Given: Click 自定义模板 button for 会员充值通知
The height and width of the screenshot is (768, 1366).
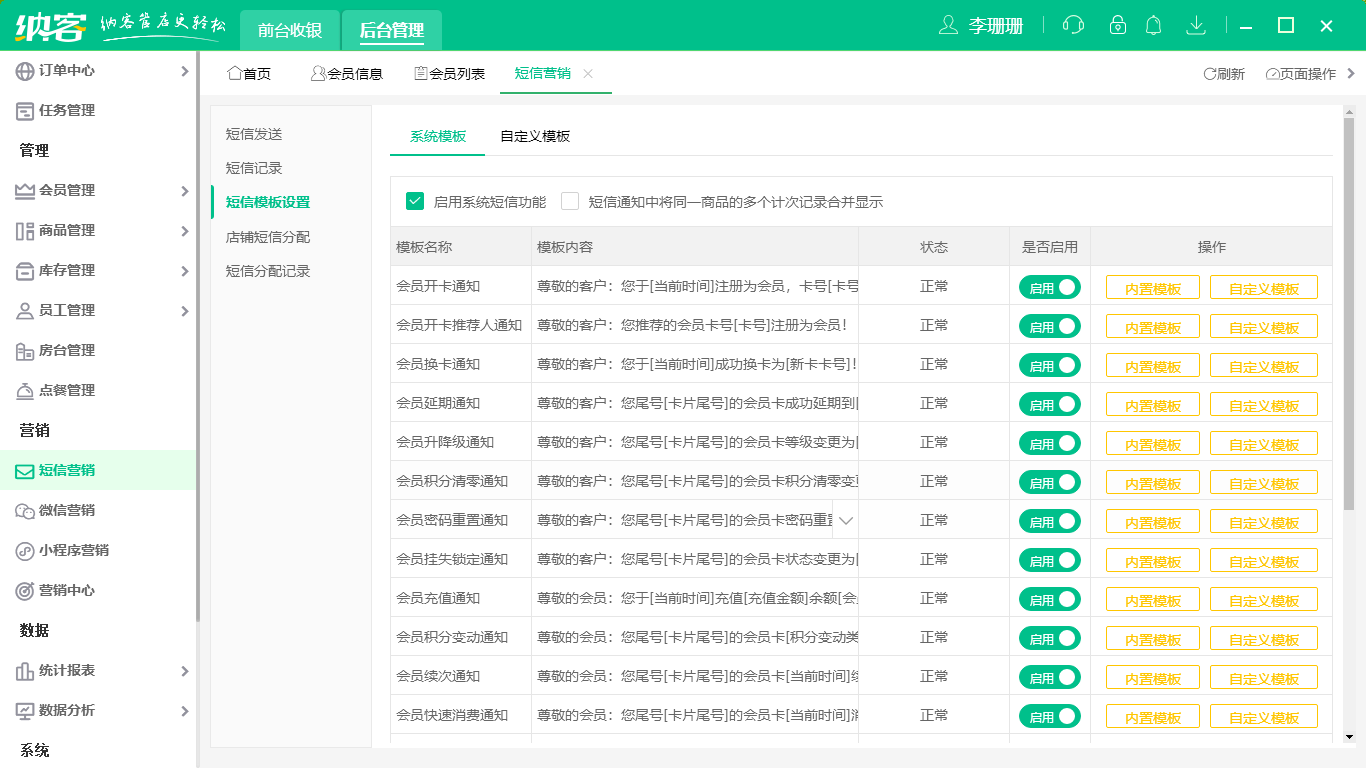Looking at the screenshot, I should coord(1264,600).
